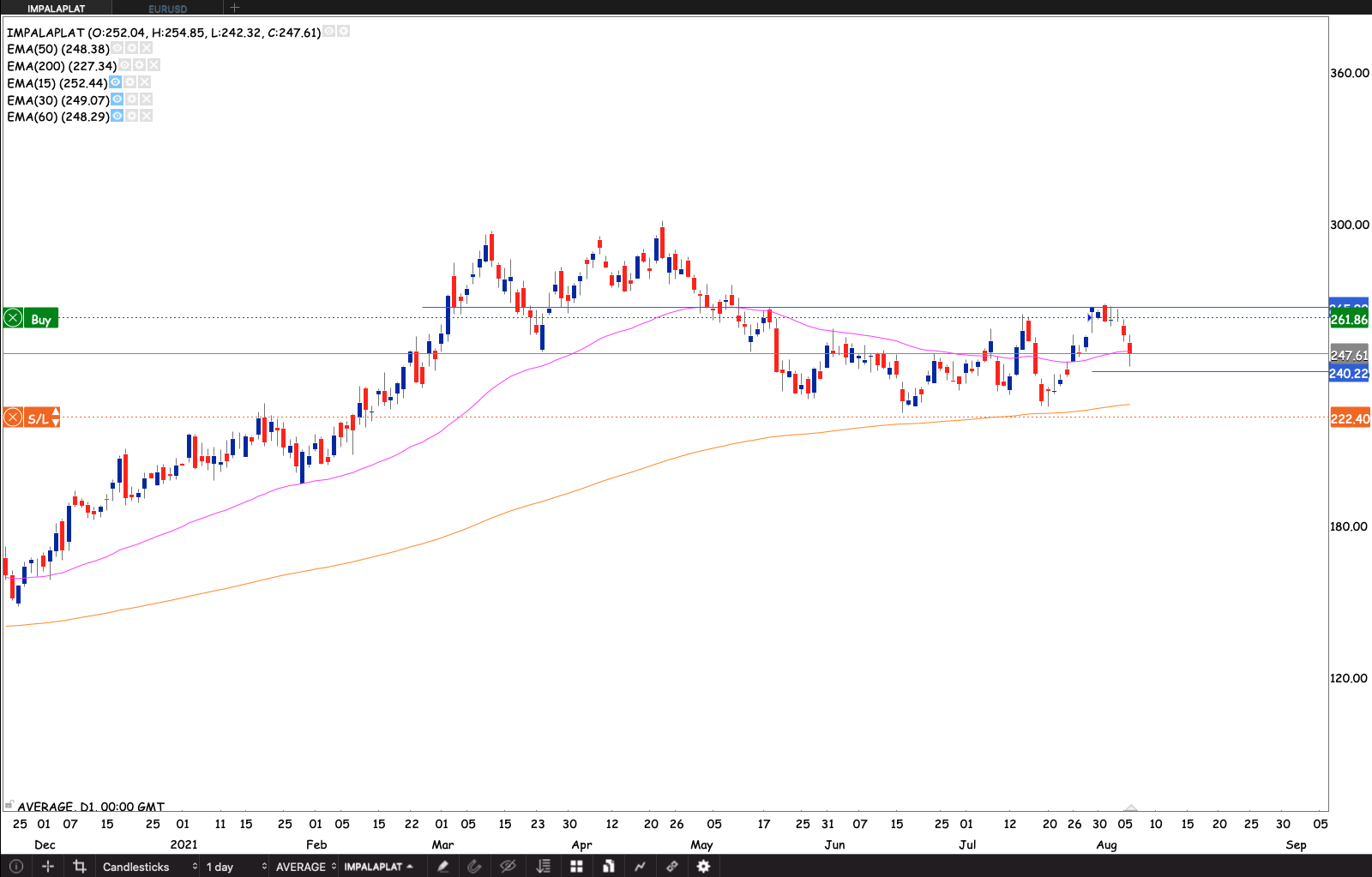This screenshot has width=1372, height=877.
Task: Select the pencil drawing tool
Action: 442,867
